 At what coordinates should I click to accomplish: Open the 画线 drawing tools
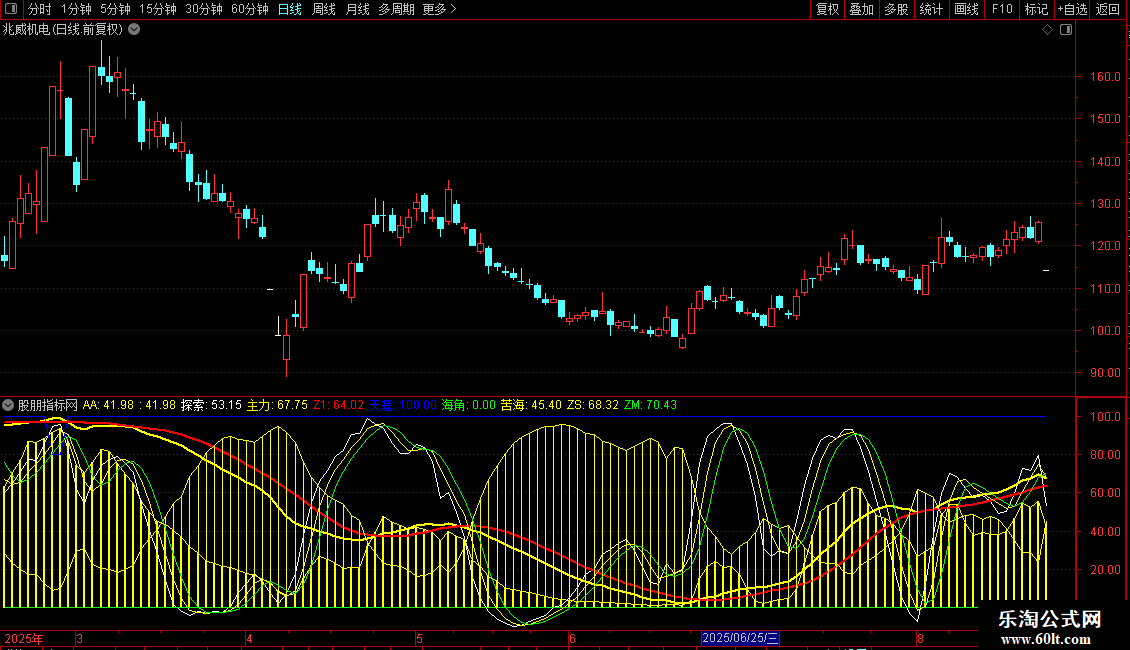point(966,9)
